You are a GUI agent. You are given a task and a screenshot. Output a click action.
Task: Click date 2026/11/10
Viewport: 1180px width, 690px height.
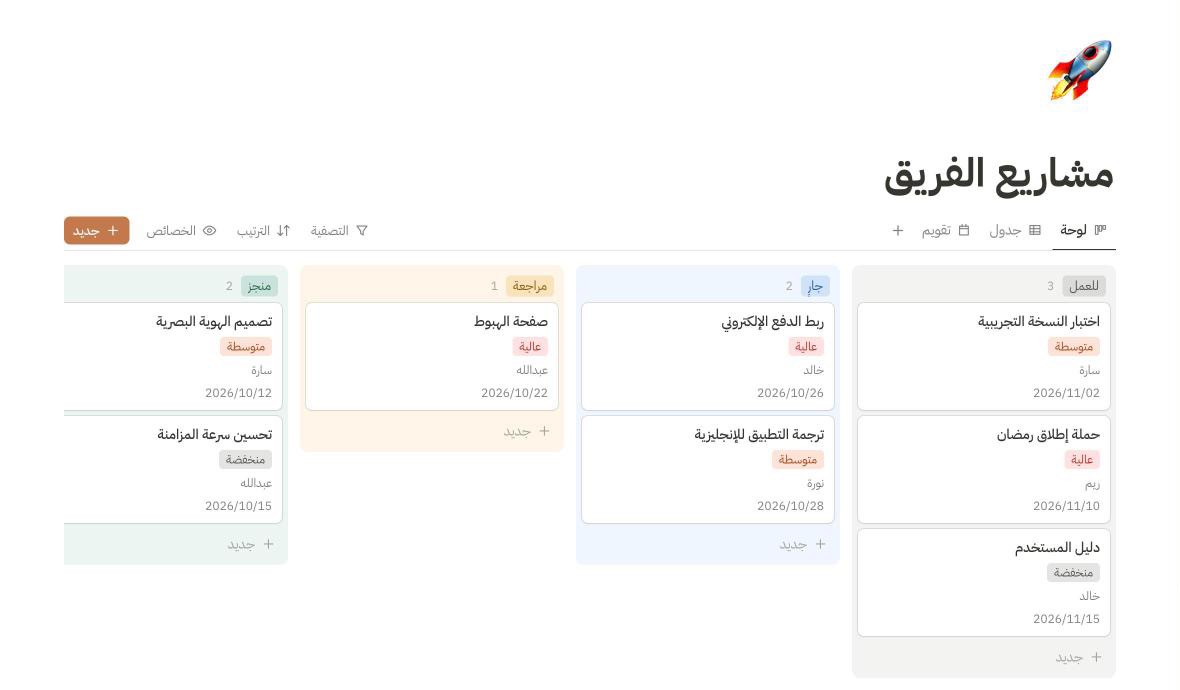coord(1066,506)
